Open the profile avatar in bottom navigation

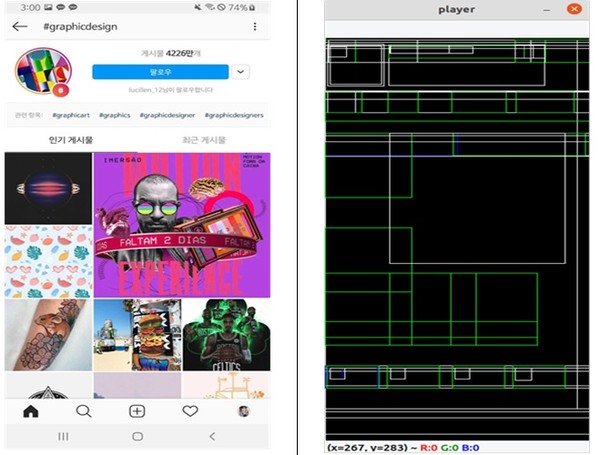point(243,411)
